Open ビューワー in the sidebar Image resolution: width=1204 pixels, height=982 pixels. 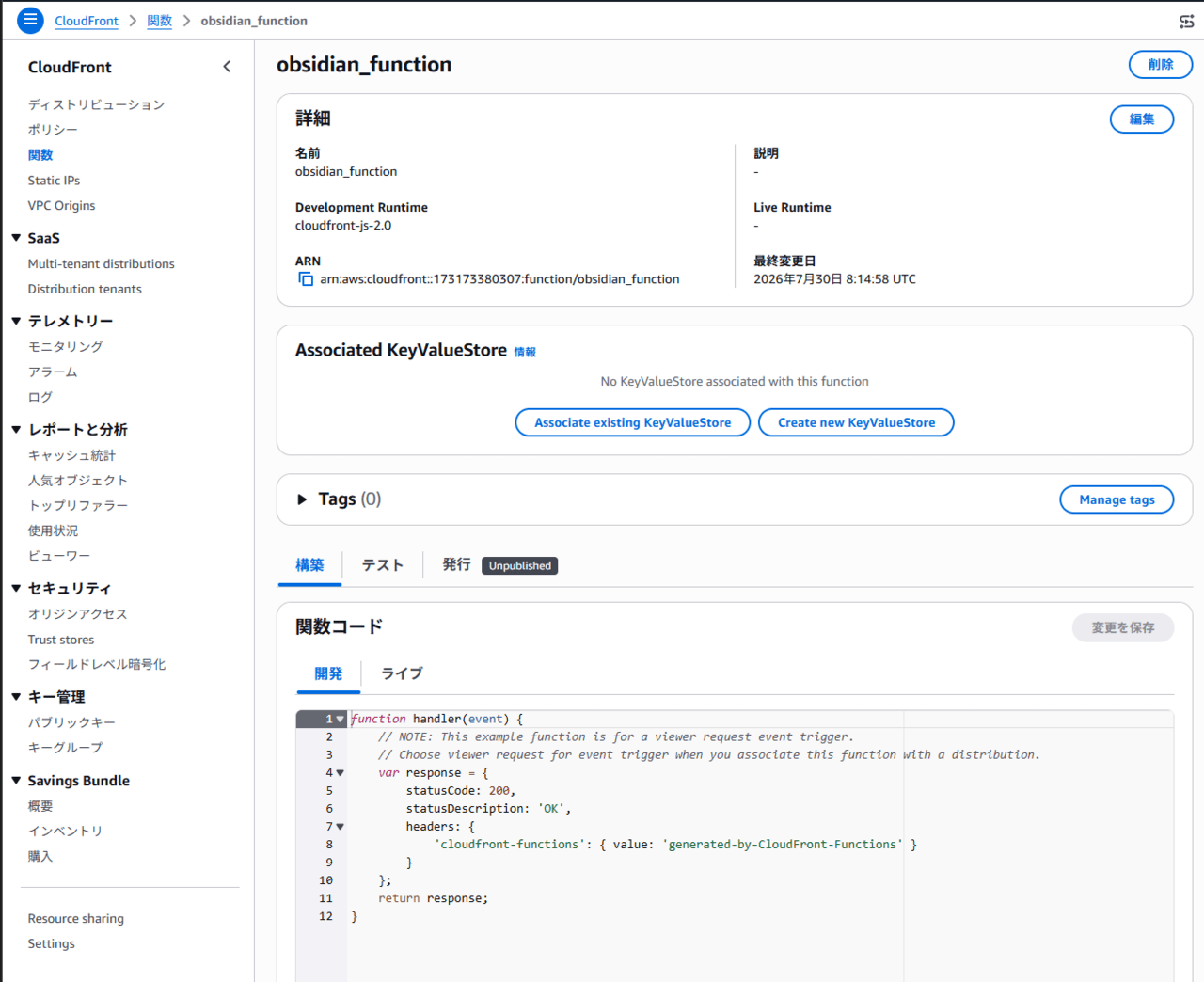(x=58, y=557)
